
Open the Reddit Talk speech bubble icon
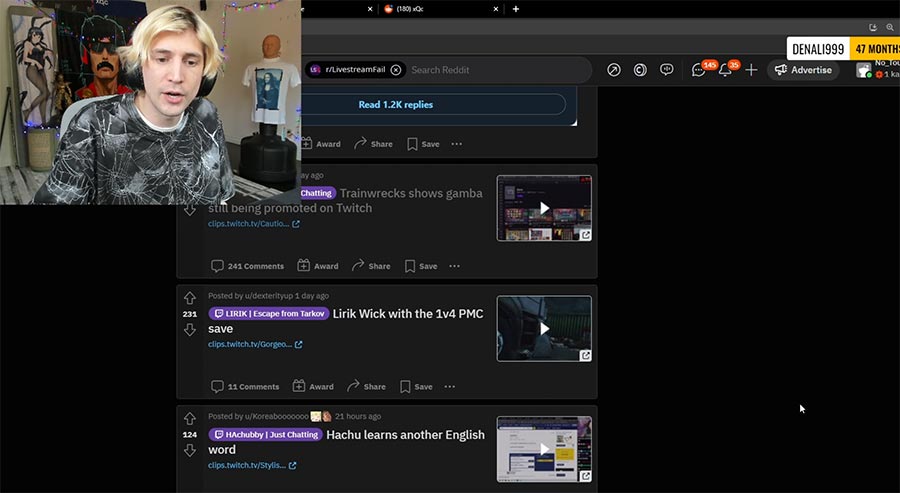tap(666, 70)
